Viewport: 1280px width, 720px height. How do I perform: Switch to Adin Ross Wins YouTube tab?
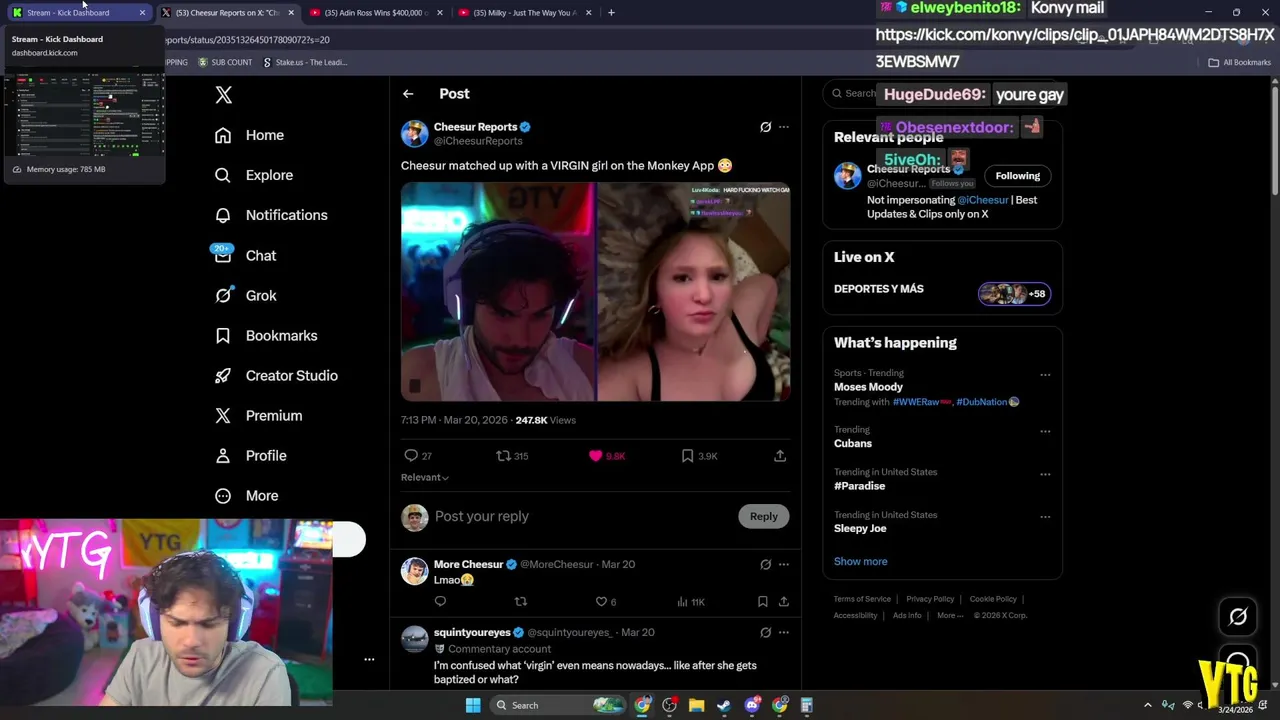click(376, 12)
